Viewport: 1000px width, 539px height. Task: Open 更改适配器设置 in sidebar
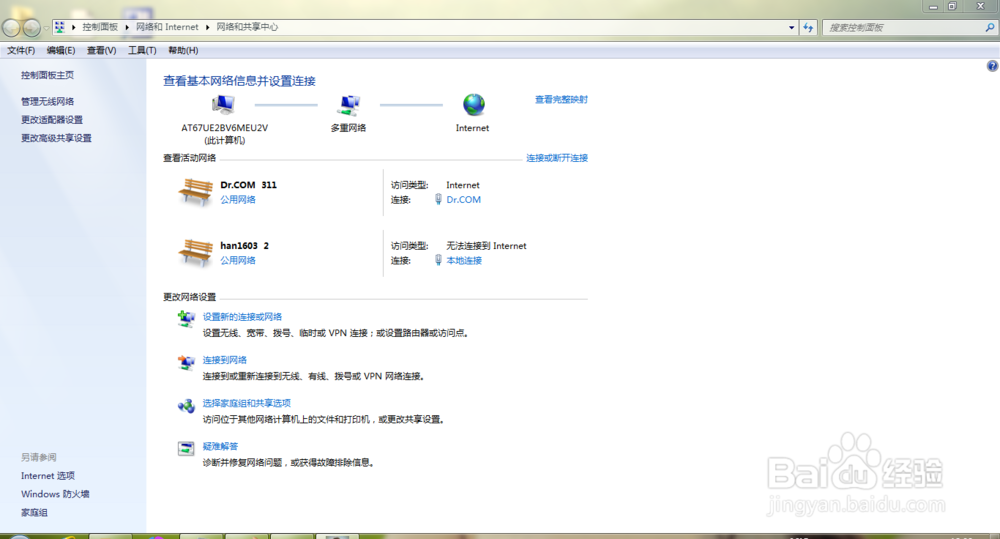[52, 120]
